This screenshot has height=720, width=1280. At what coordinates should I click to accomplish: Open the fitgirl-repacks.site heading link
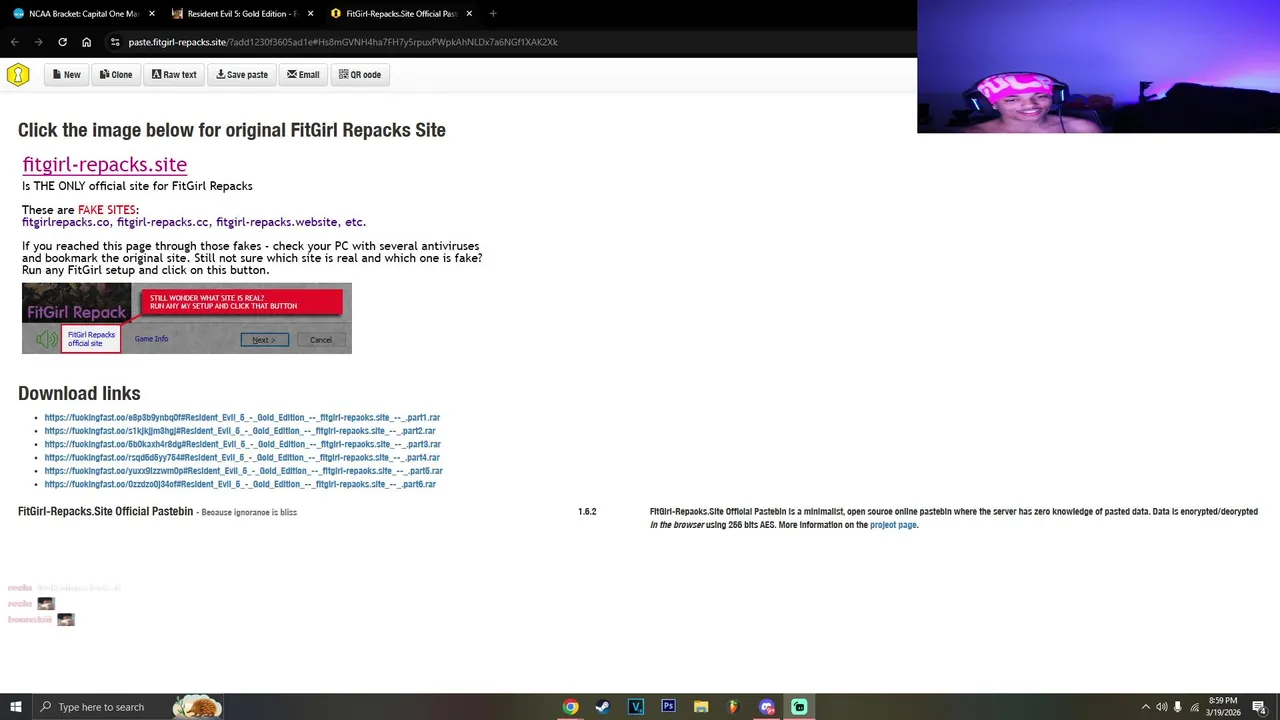[x=105, y=164]
